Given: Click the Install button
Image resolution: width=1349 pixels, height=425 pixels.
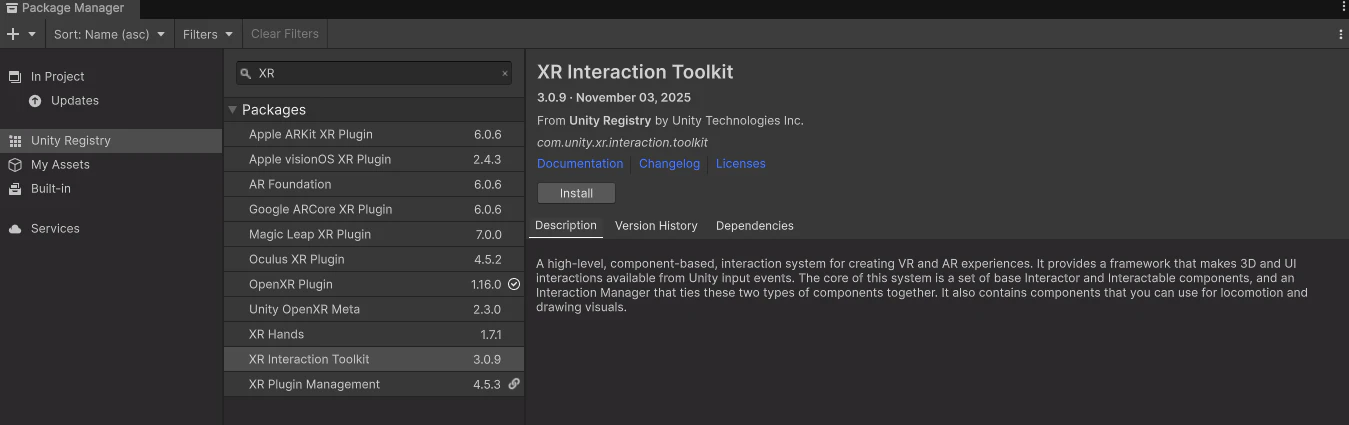Looking at the screenshot, I should point(576,193).
